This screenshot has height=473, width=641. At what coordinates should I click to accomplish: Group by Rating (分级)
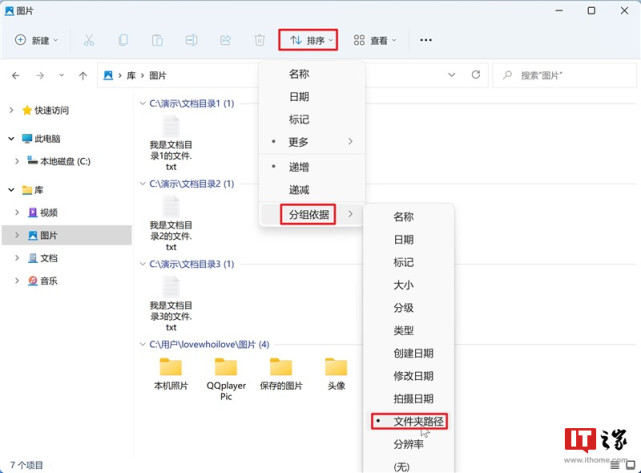coord(408,308)
